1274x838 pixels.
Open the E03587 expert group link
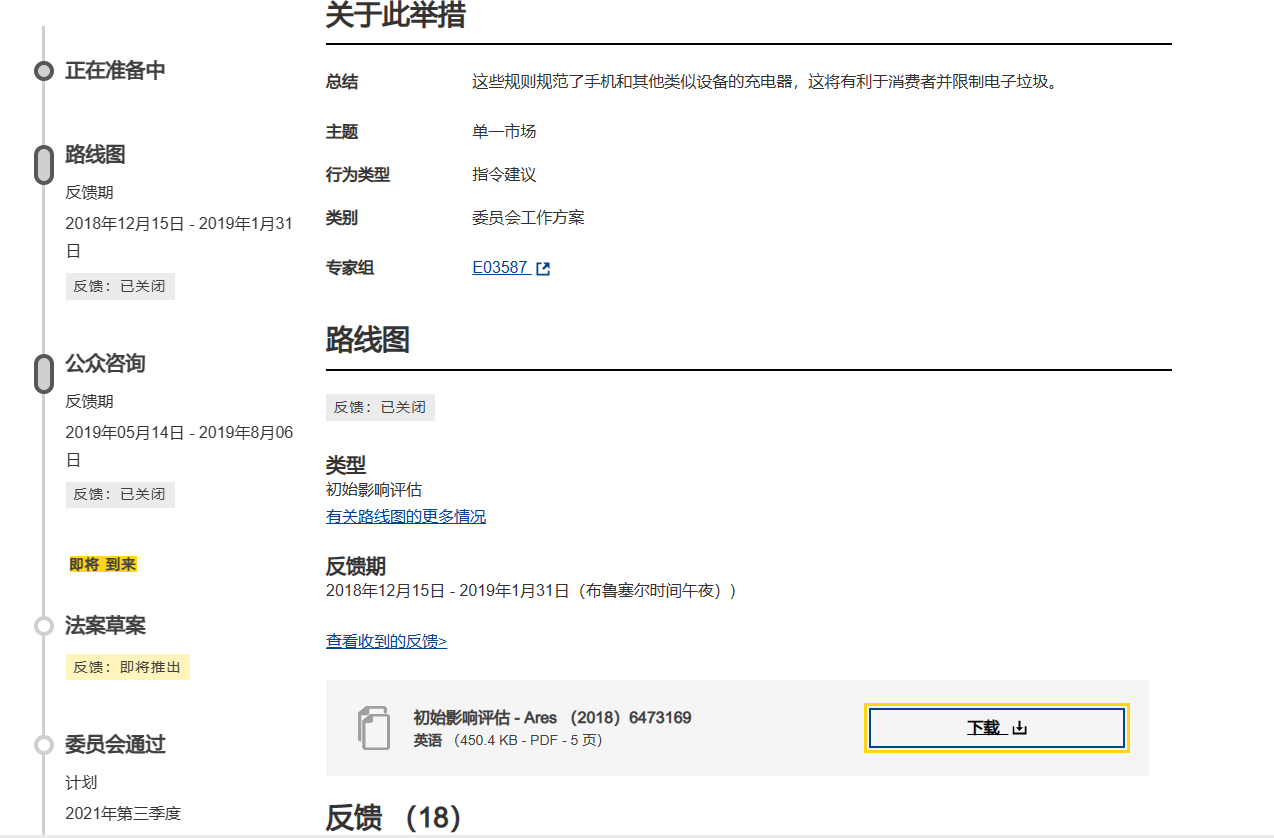[498, 267]
